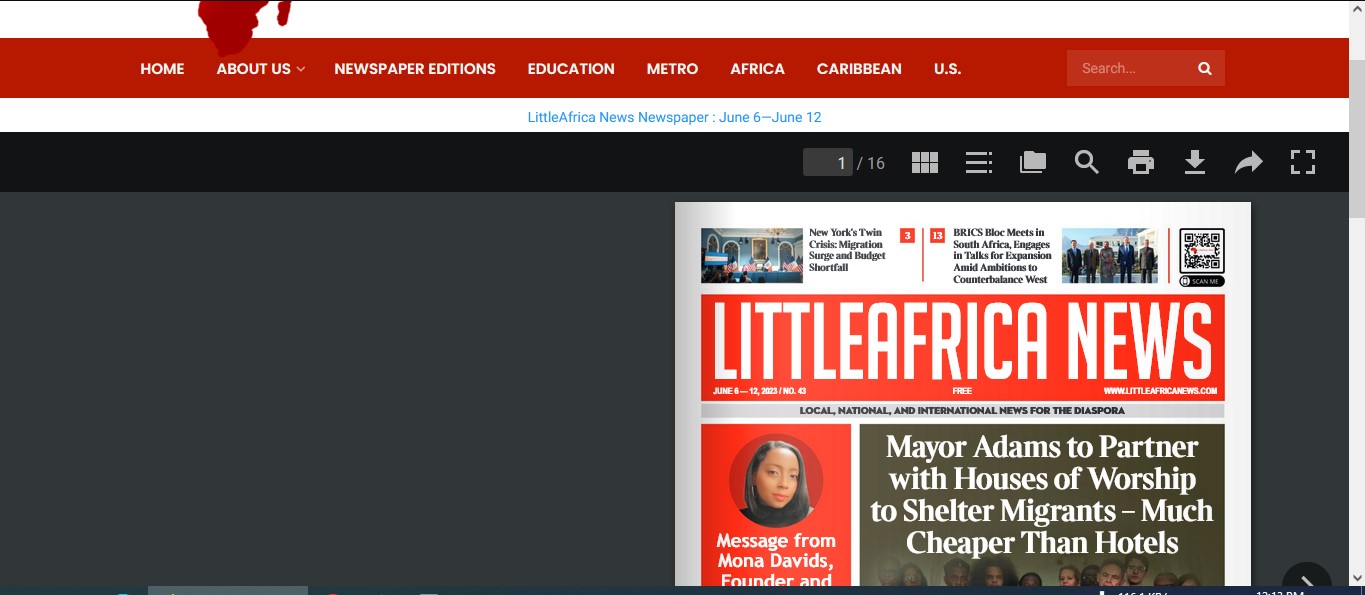This screenshot has width=1365, height=595.
Task: Click page 3 reference number badge
Action: coord(907,236)
